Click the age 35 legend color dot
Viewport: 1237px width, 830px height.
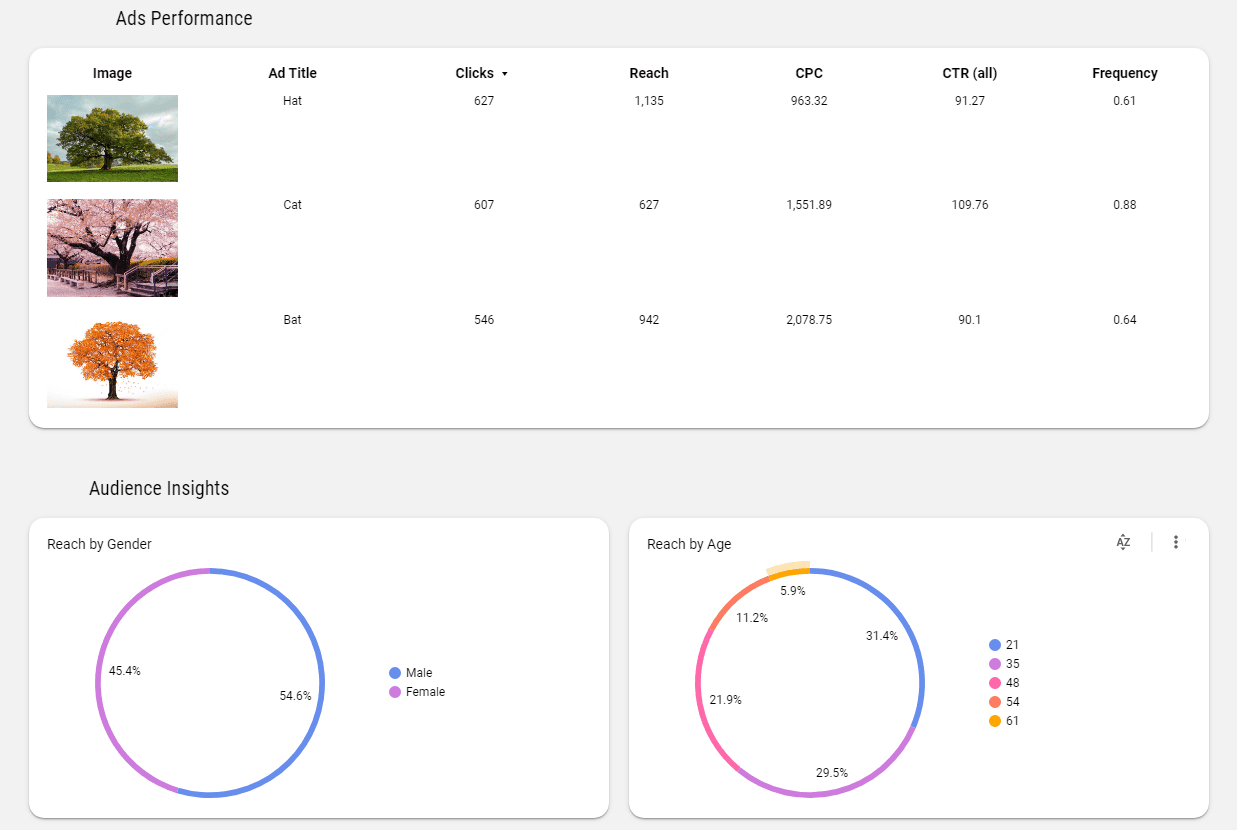995,664
